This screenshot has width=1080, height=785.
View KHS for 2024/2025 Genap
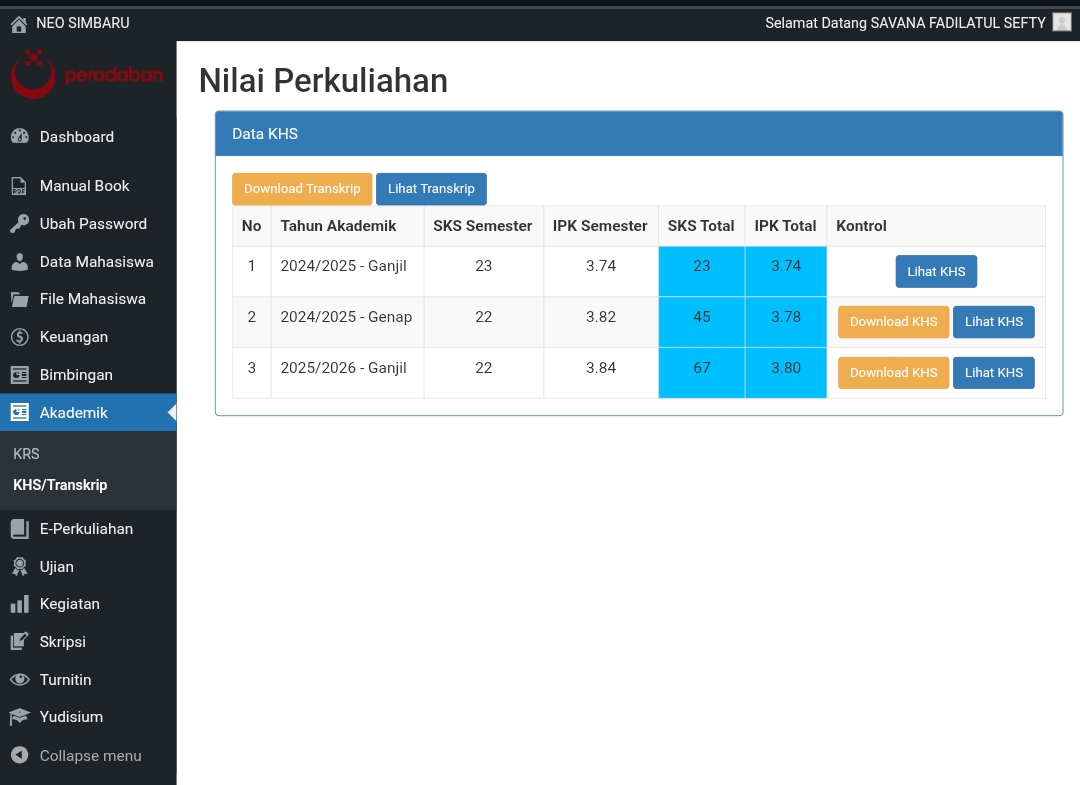[x=993, y=322]
